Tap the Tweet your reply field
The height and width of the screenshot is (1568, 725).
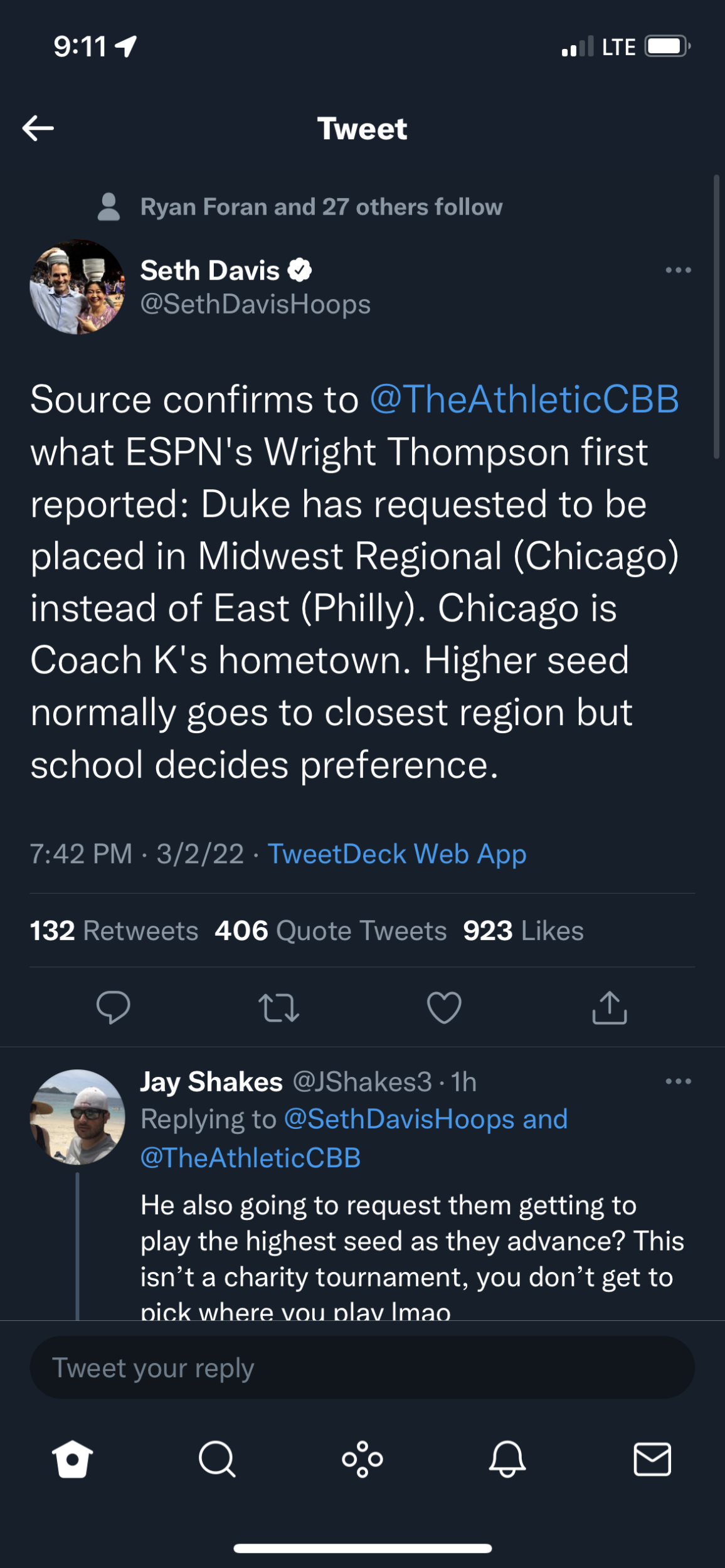[362, 1367]
